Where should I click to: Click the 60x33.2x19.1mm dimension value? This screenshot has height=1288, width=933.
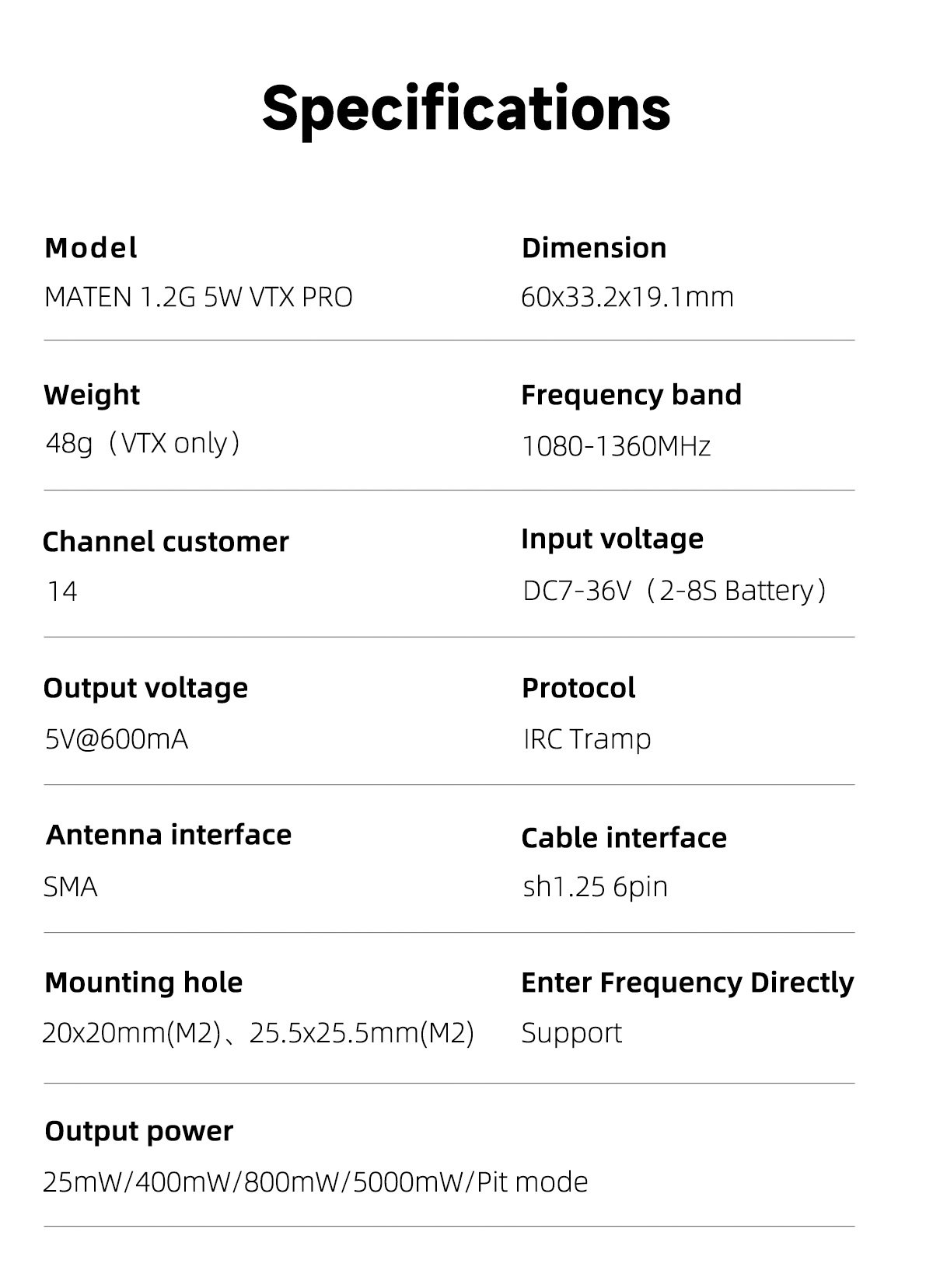click(x=627, y=297)
